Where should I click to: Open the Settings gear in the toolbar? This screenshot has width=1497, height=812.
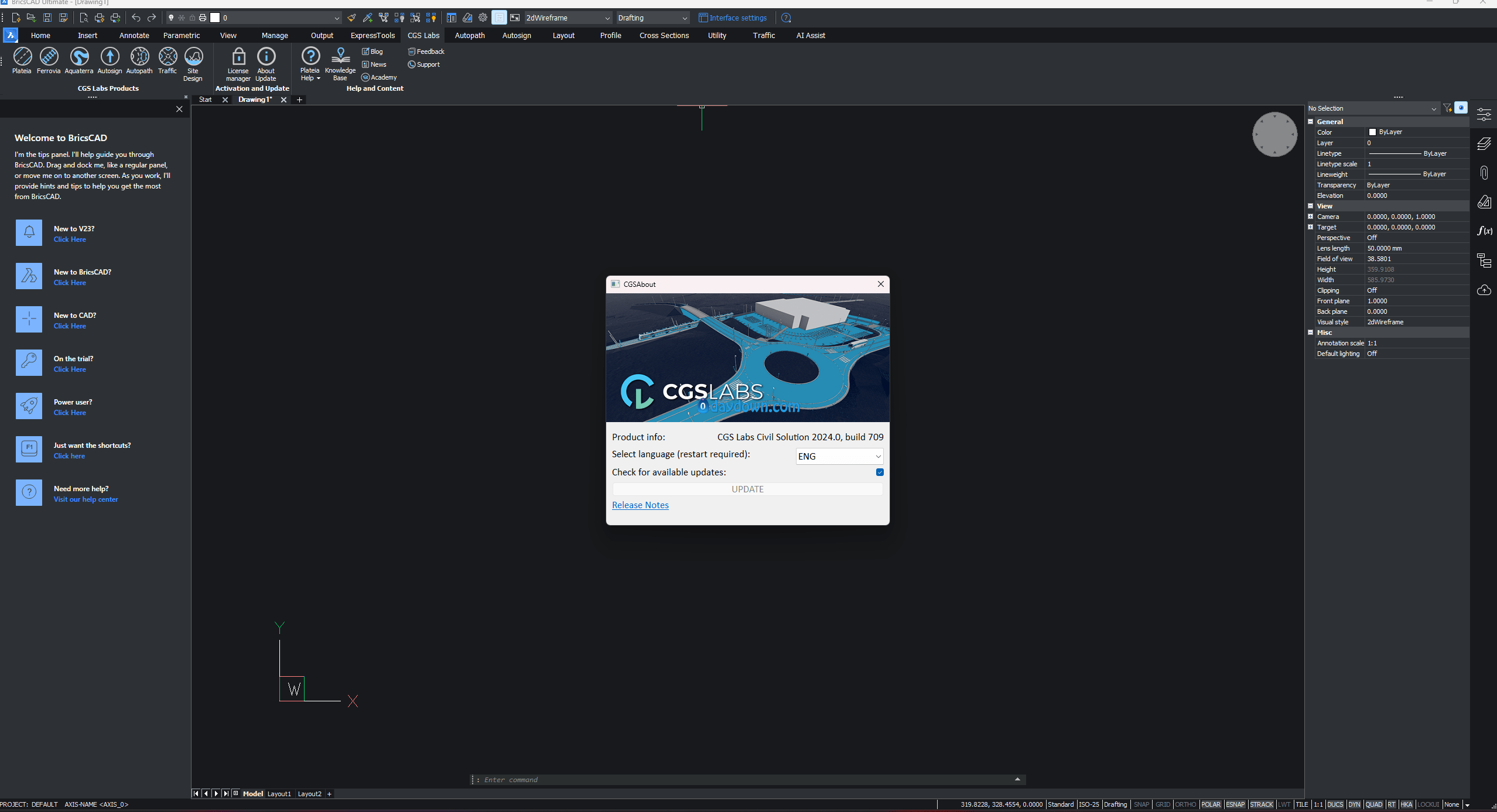483,18
